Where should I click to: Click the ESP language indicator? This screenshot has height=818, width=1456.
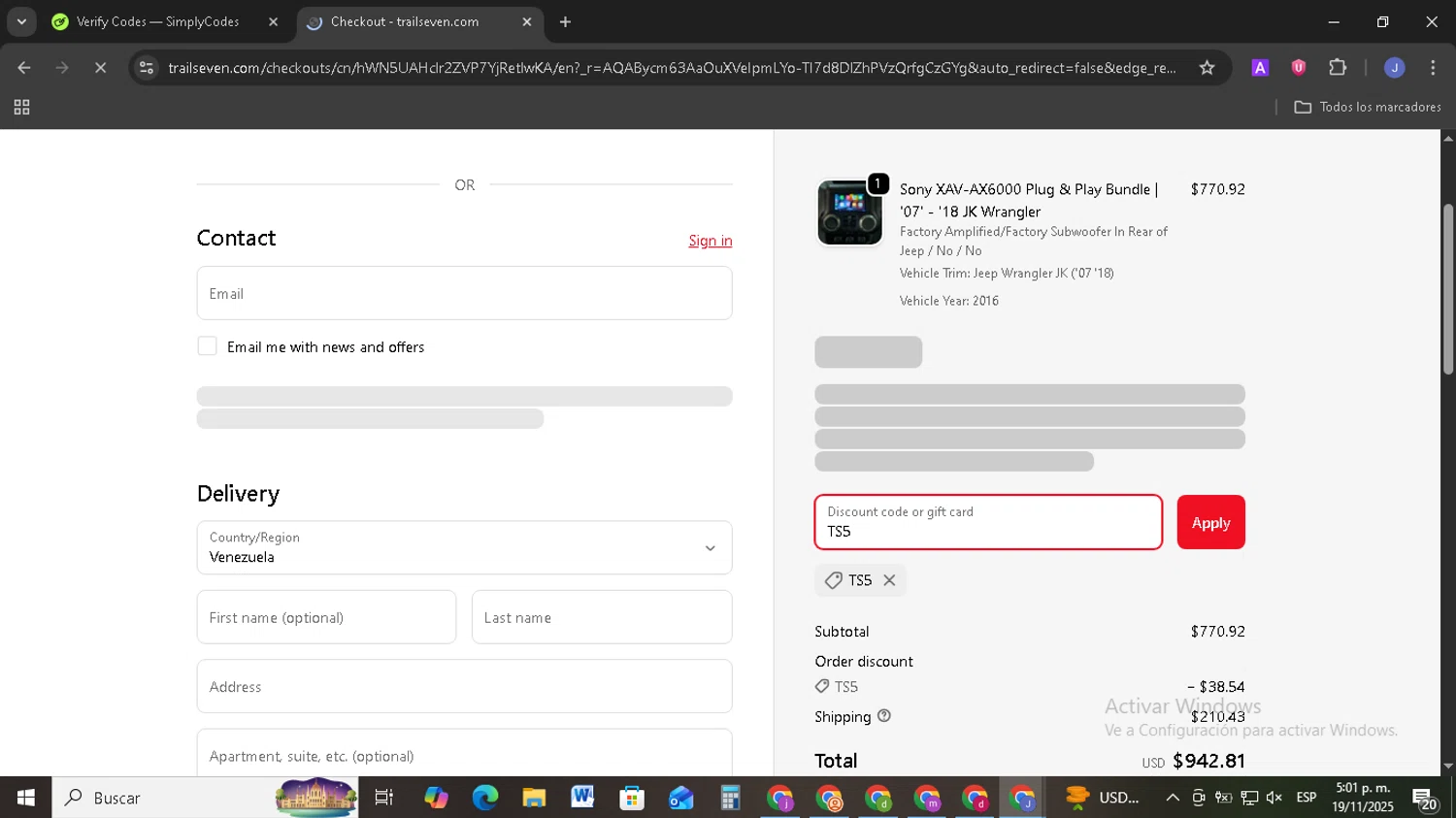click(x=1307, y=798)
